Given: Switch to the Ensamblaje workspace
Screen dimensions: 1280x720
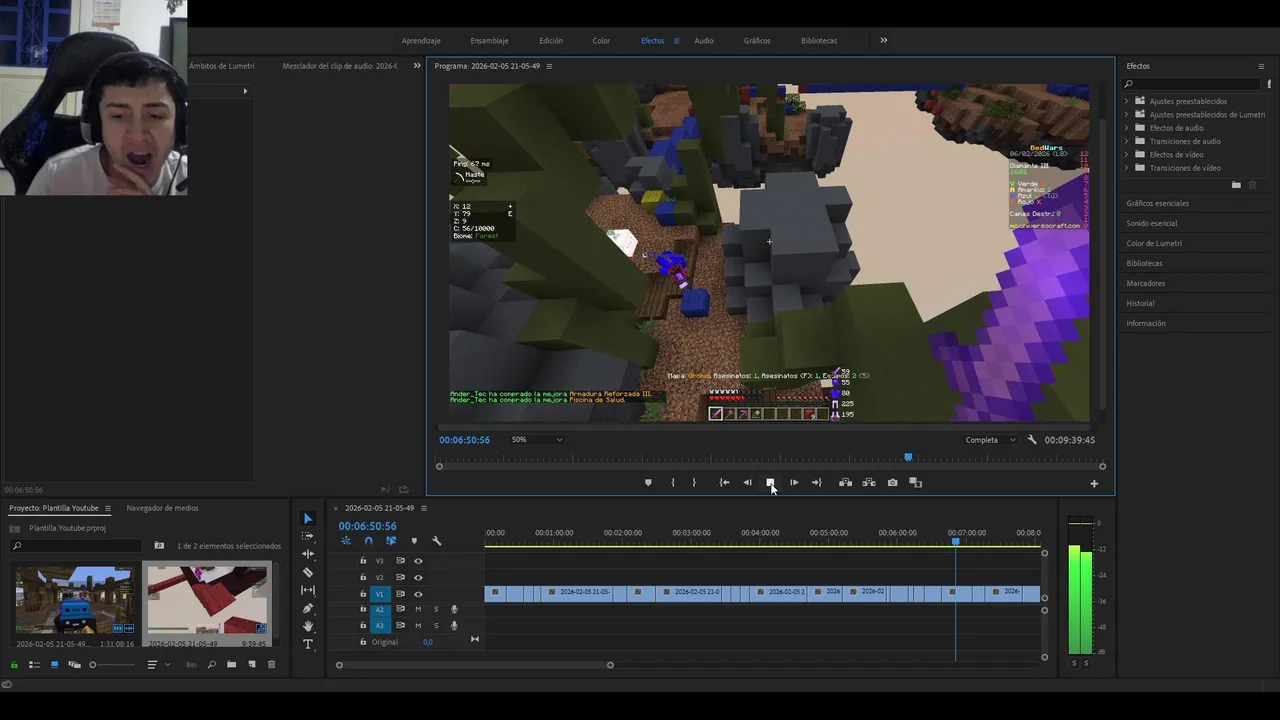Looking at the screenshot, I should coord(489,41).
